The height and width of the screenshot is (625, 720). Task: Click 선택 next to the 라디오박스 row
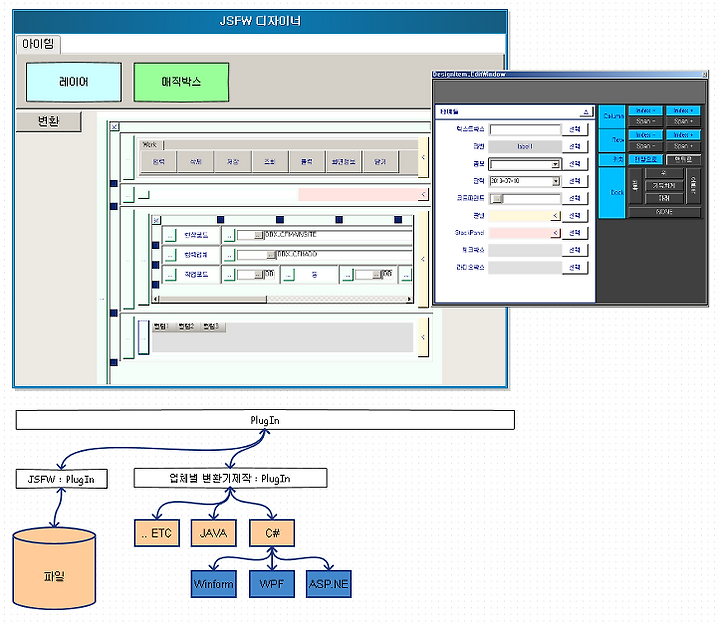click(575, 267)
